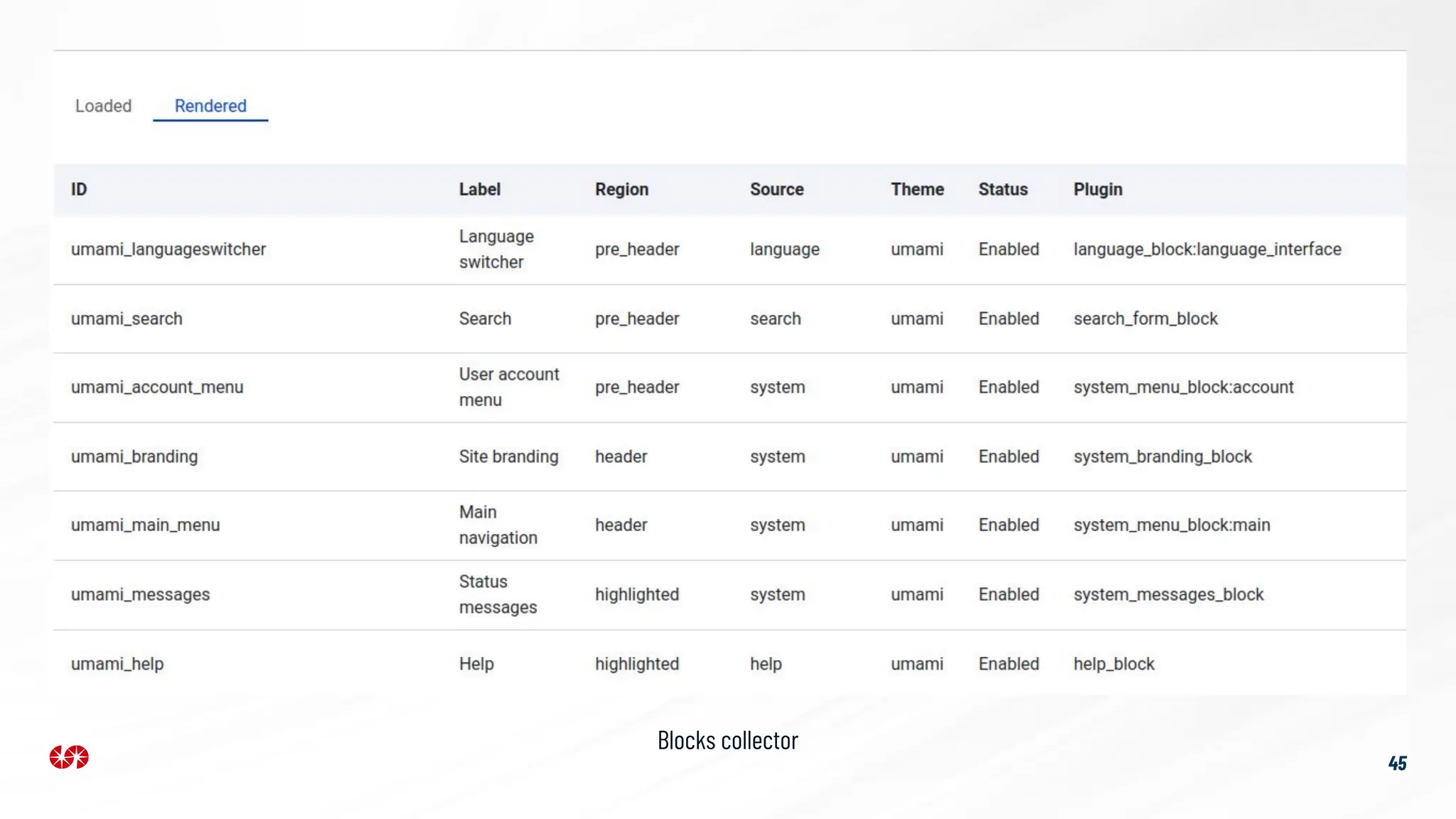Screen dimensions: 1456x819
Task: Click the umami_main_menu ID text
Action: (x=145, y=525)
